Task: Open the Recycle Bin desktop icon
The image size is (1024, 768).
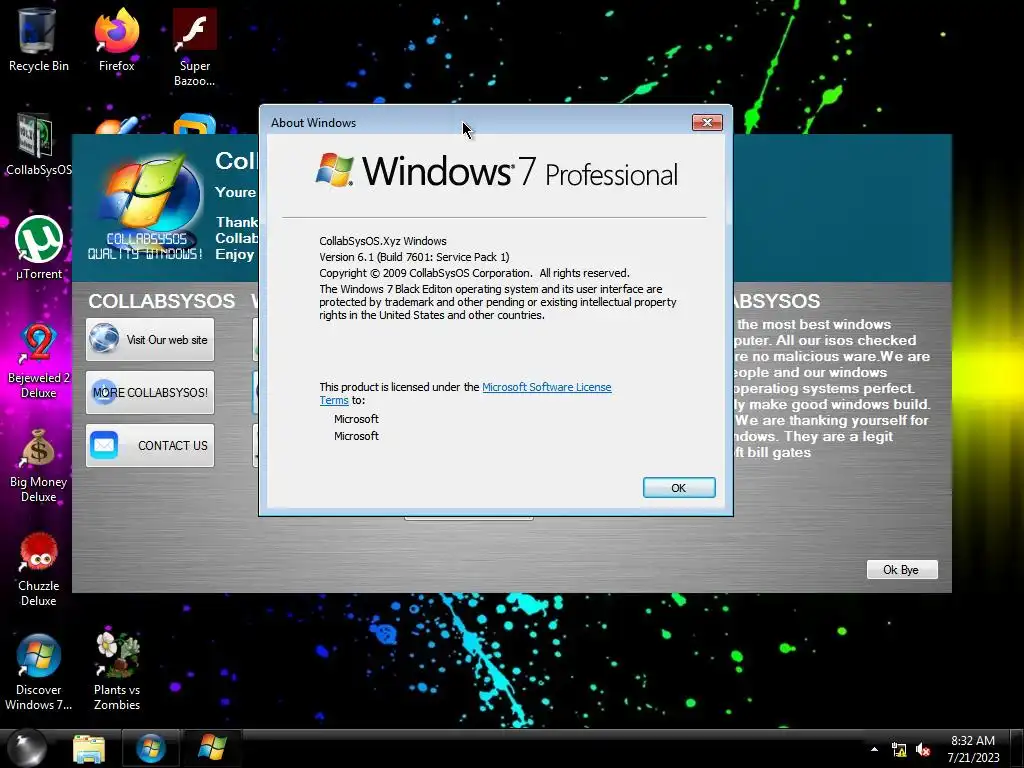Action: [38, 39]
